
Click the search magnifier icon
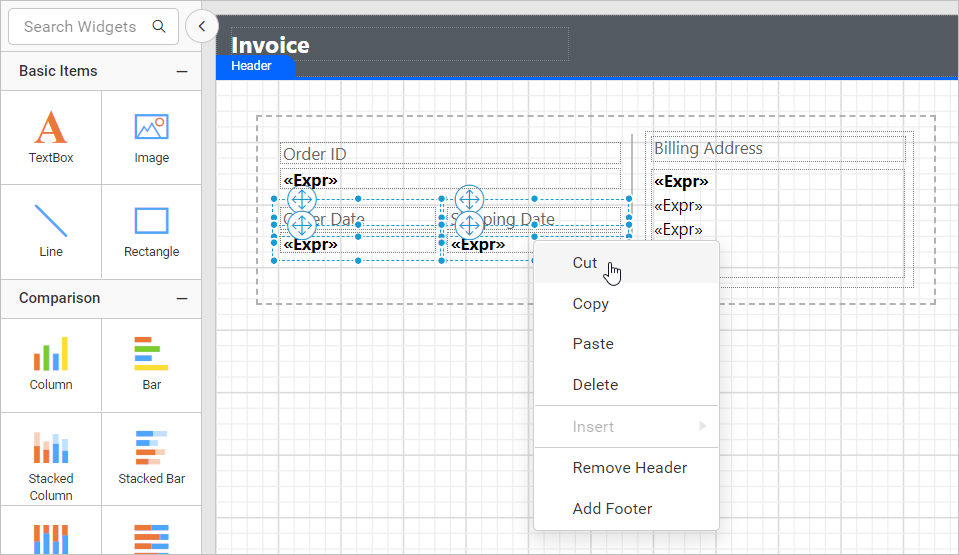coord(159,27)
